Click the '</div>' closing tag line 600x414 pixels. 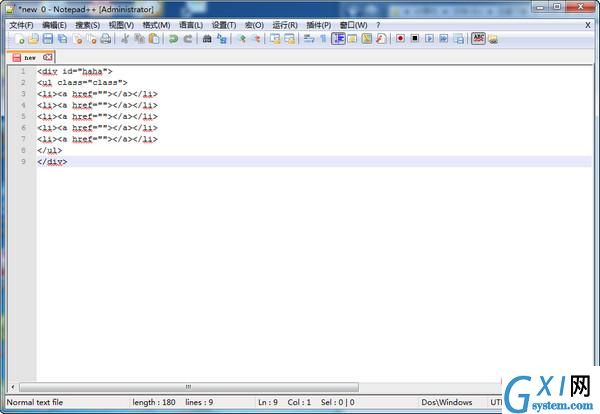tap(52, 162)
